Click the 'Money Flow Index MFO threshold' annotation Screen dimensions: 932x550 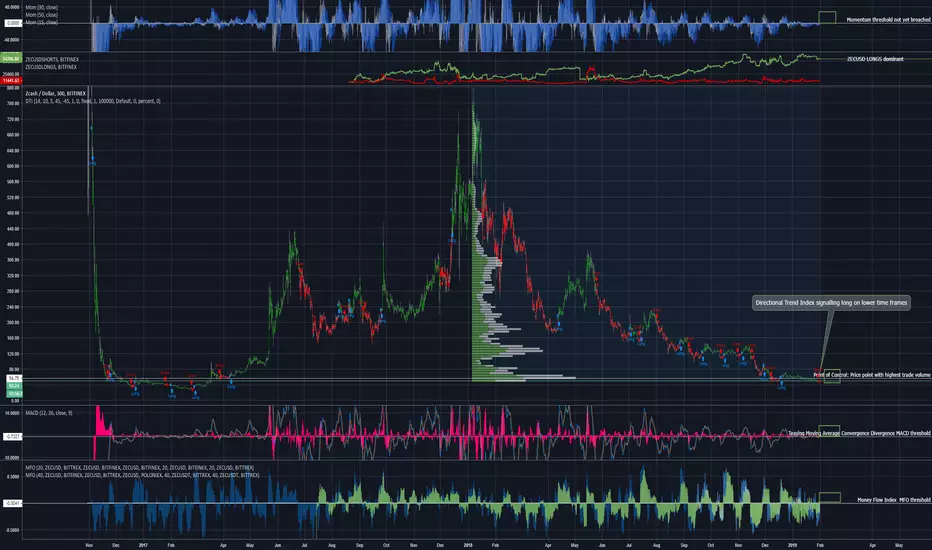(x=893, y=500)
